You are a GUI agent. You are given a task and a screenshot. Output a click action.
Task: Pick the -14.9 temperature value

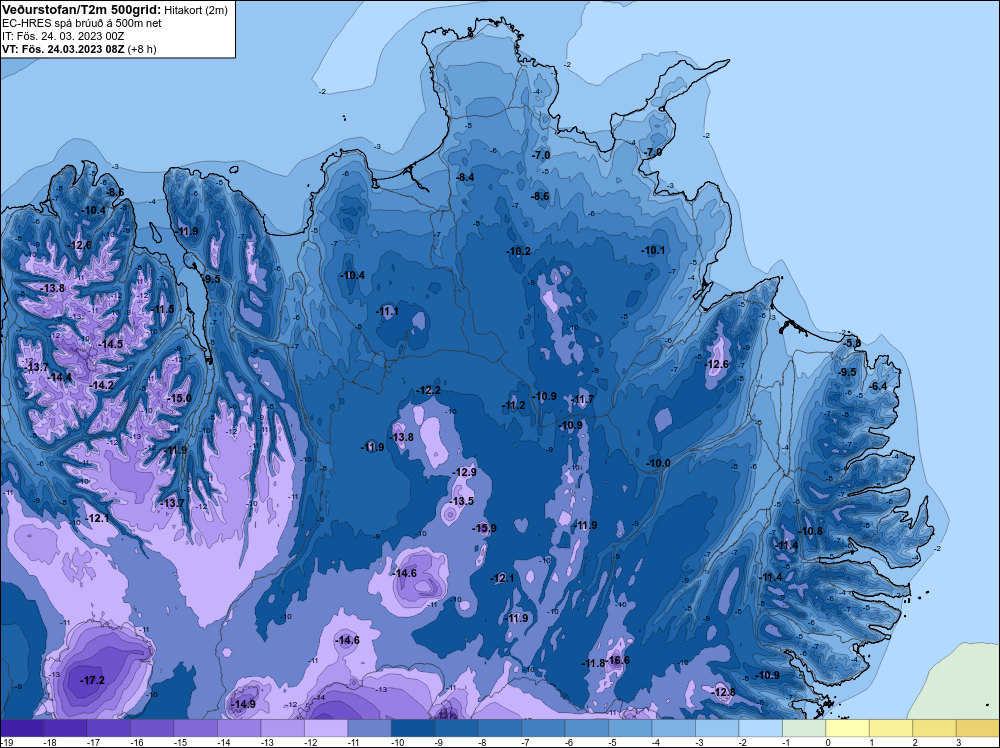point(244,704)
